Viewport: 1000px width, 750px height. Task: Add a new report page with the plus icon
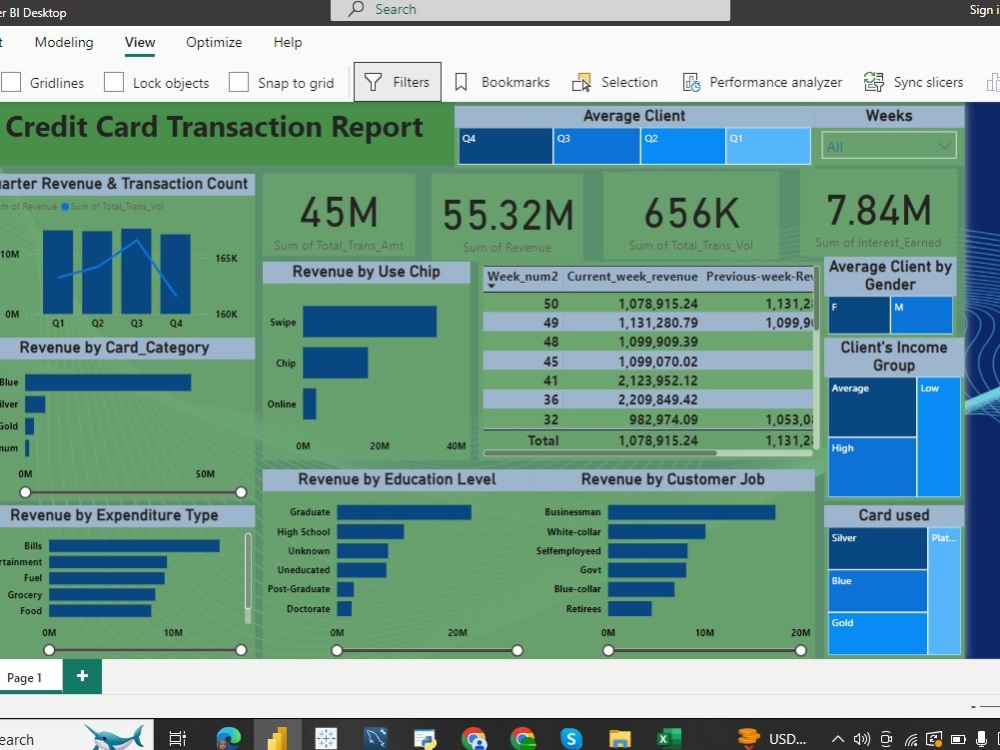(x=81, y=677)
